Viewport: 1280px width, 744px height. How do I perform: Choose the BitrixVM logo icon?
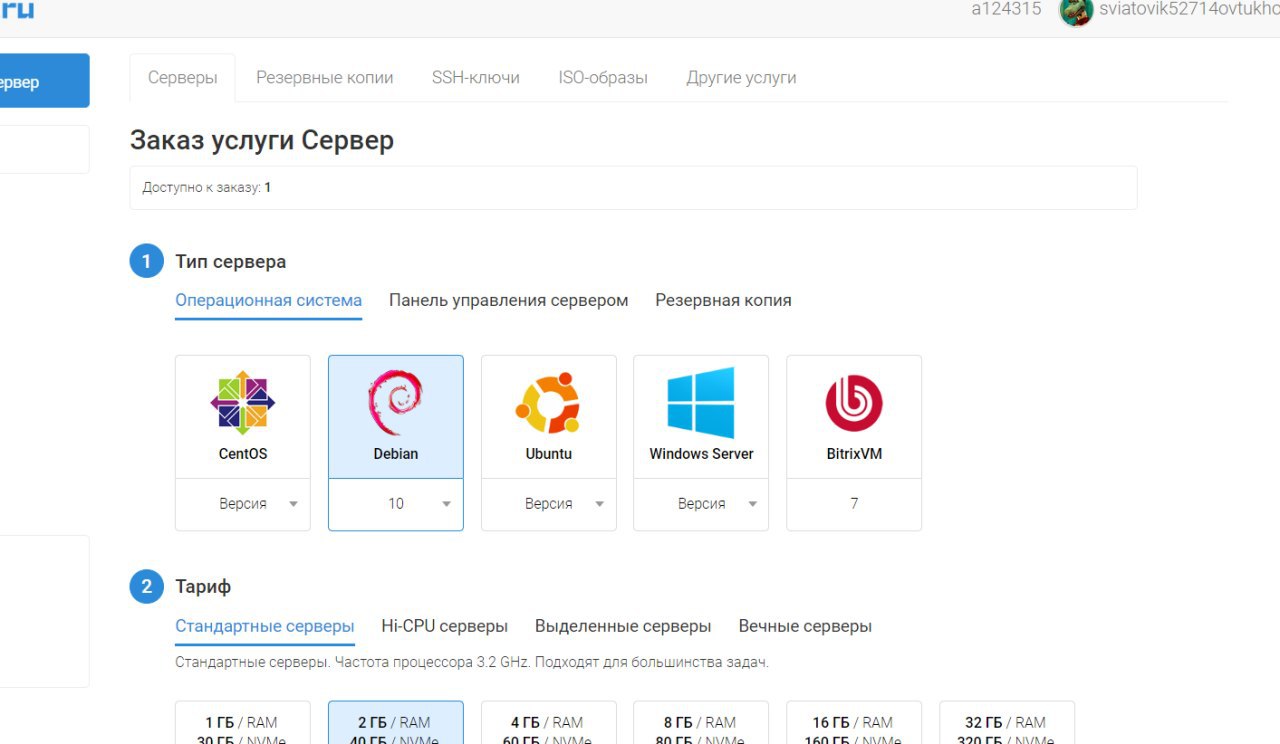854,403
